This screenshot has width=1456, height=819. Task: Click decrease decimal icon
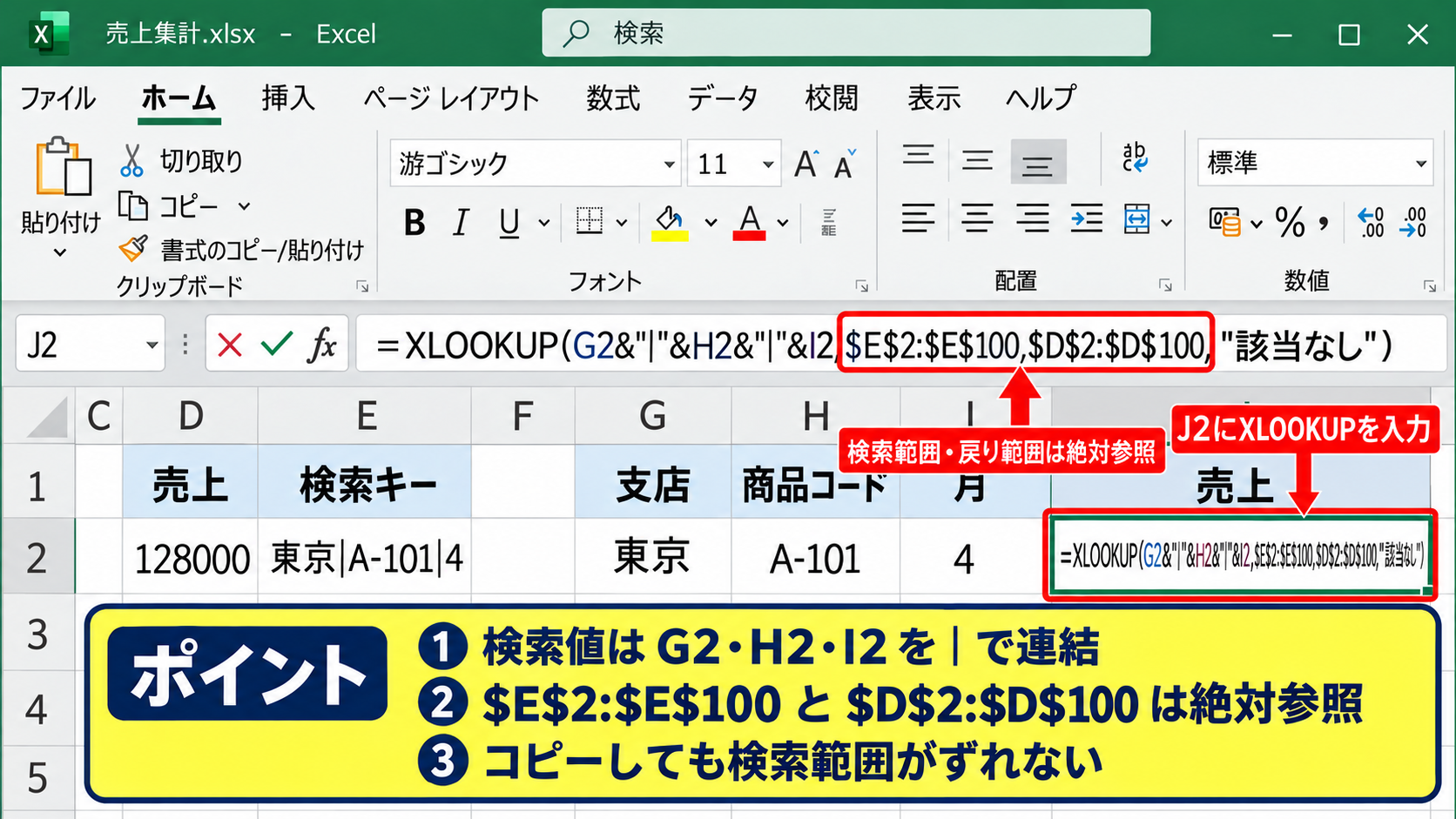pos(1413,223)
